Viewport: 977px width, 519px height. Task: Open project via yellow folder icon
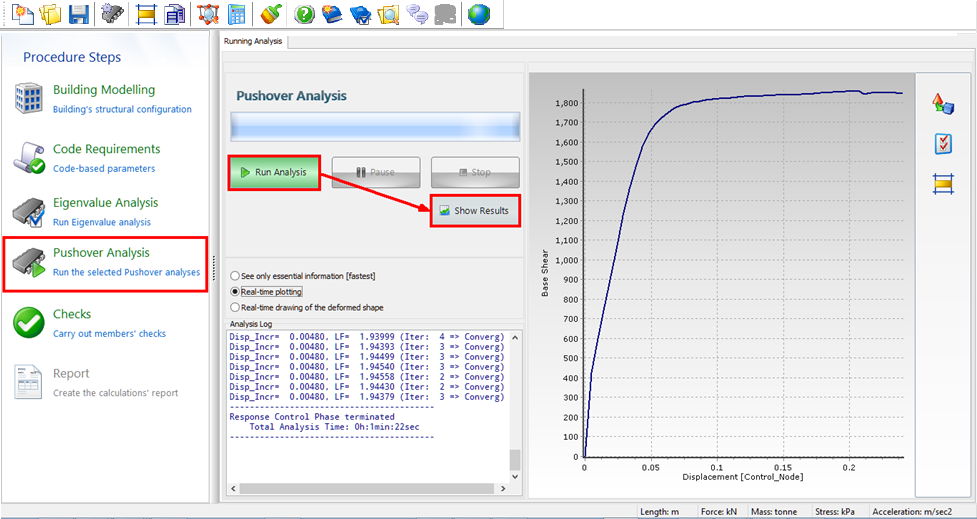[x=51, y=14]
